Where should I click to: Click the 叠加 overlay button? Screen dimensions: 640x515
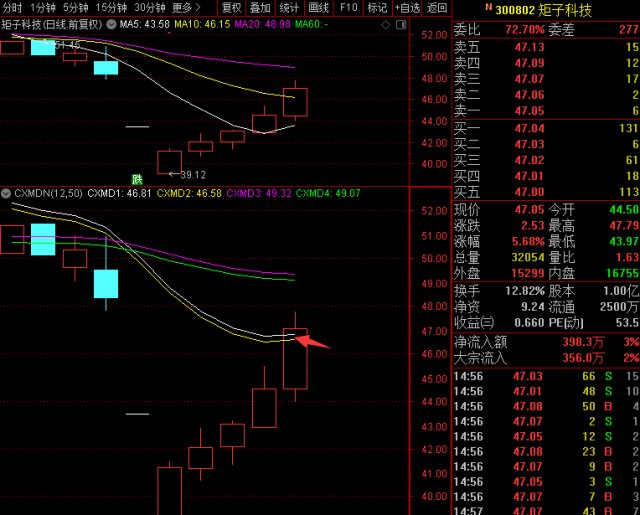point(260,7)
